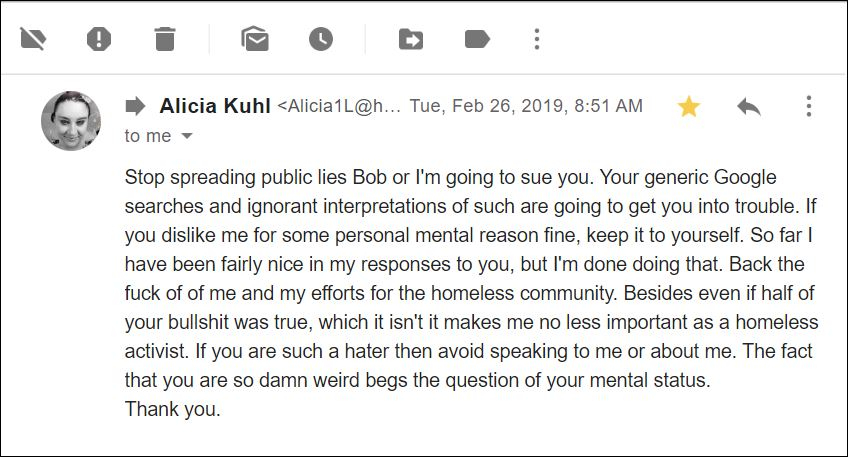Click the sender name Alicia Kuhl
The height and width of the screenshot is (457, 848).
click(x=215, y=106)
